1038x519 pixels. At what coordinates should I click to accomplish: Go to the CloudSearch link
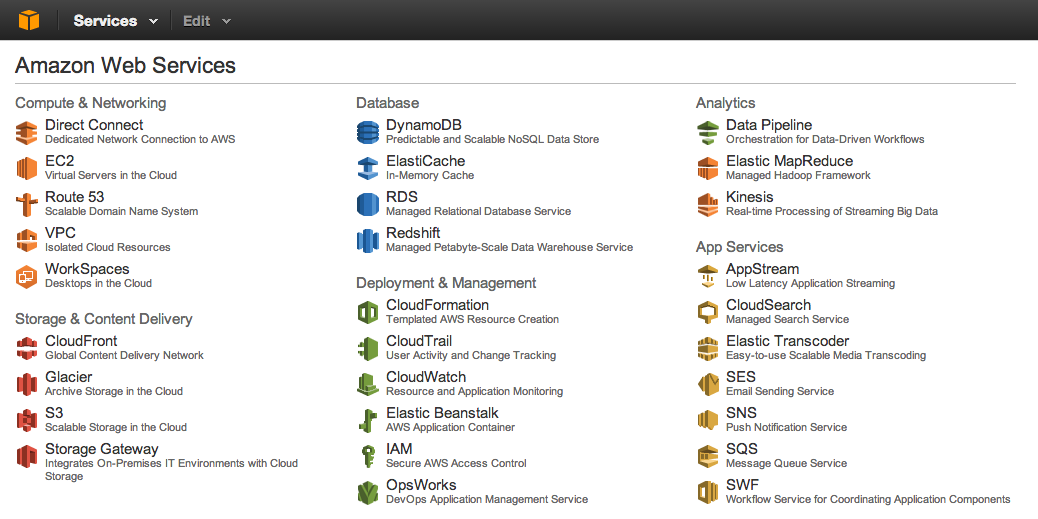[x=769, y=305]
